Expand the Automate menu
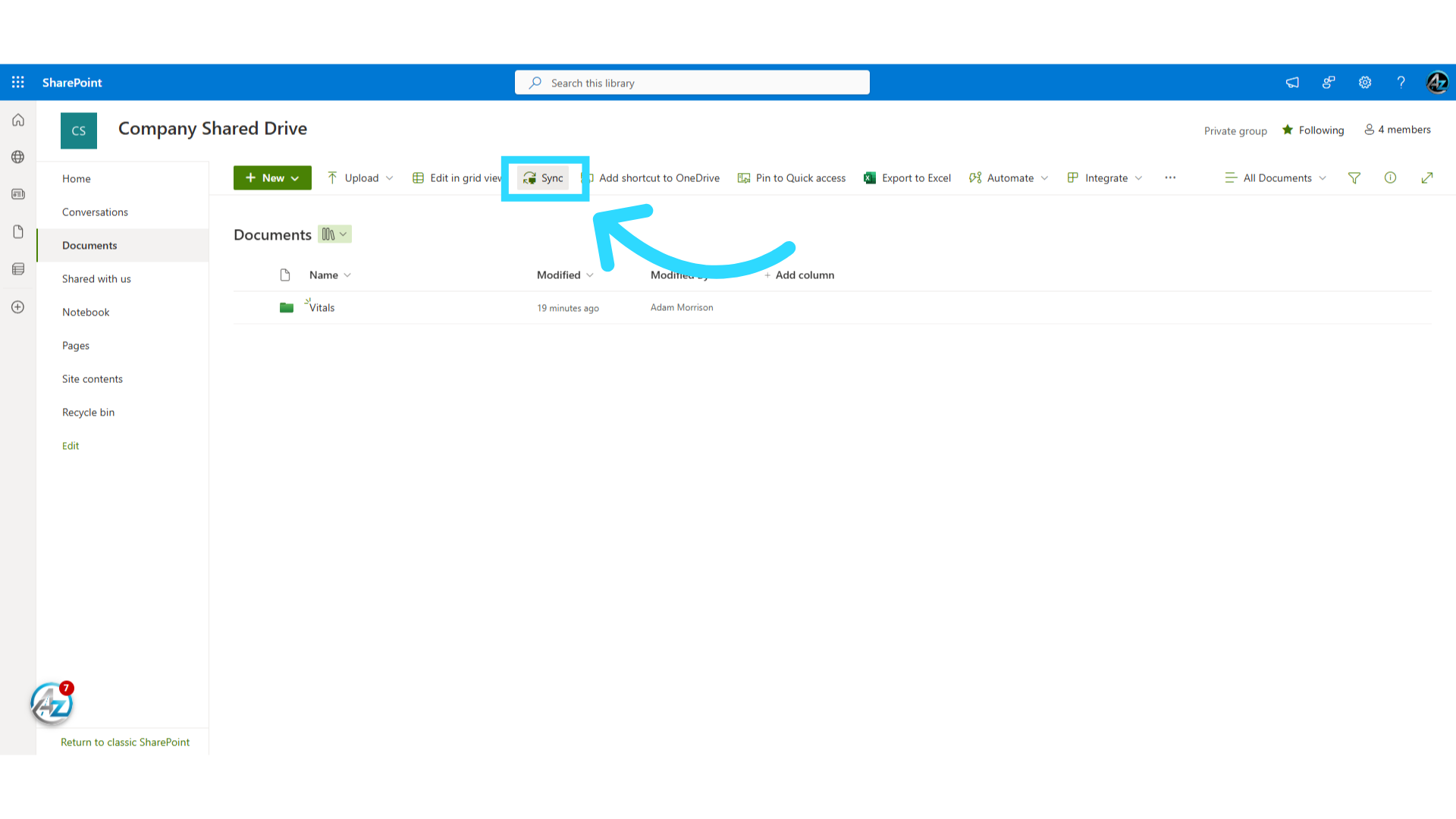The height and width of the screenshot is (819, 1456). pyautogui.click(x=1009, y=178)
